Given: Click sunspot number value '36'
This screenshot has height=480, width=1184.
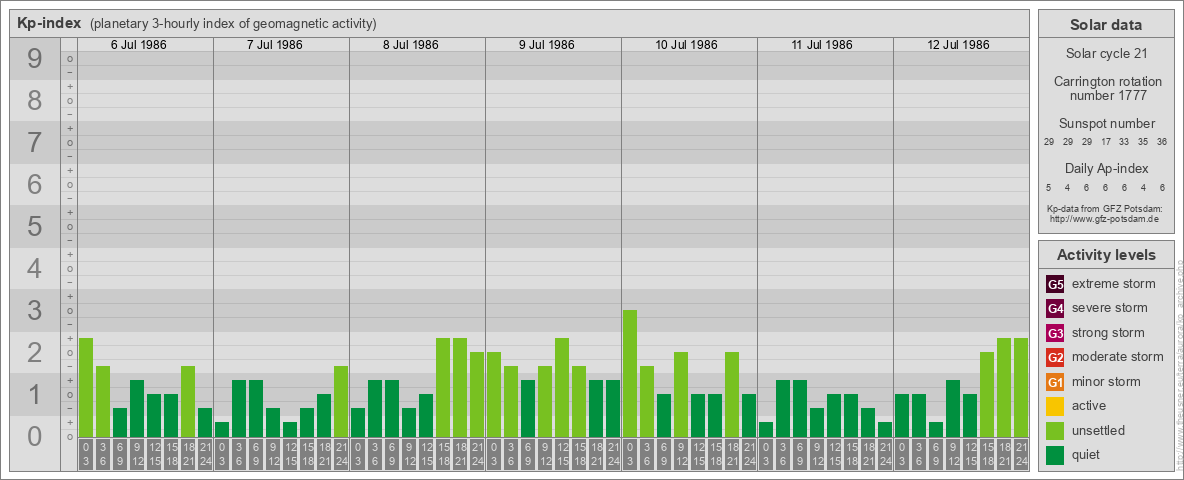Looking at the screenshot, I should pos(1162,142).
